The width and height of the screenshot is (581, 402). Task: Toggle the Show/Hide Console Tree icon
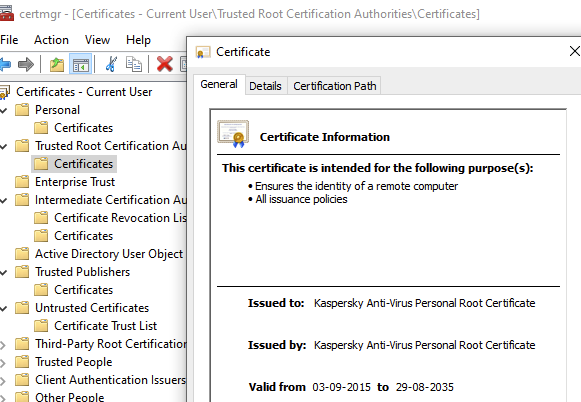pos(80,64)
